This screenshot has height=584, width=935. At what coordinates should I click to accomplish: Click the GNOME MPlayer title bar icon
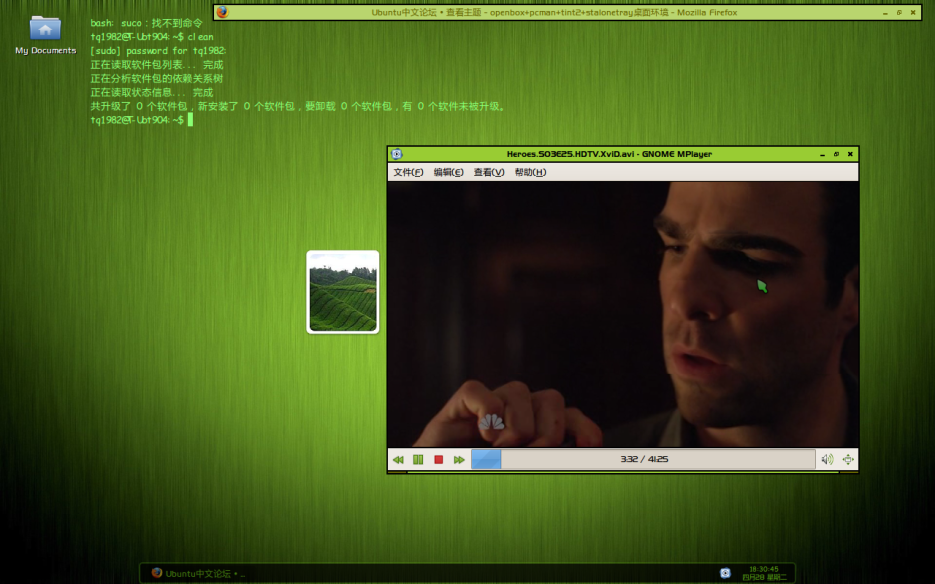tap(397, 154)
